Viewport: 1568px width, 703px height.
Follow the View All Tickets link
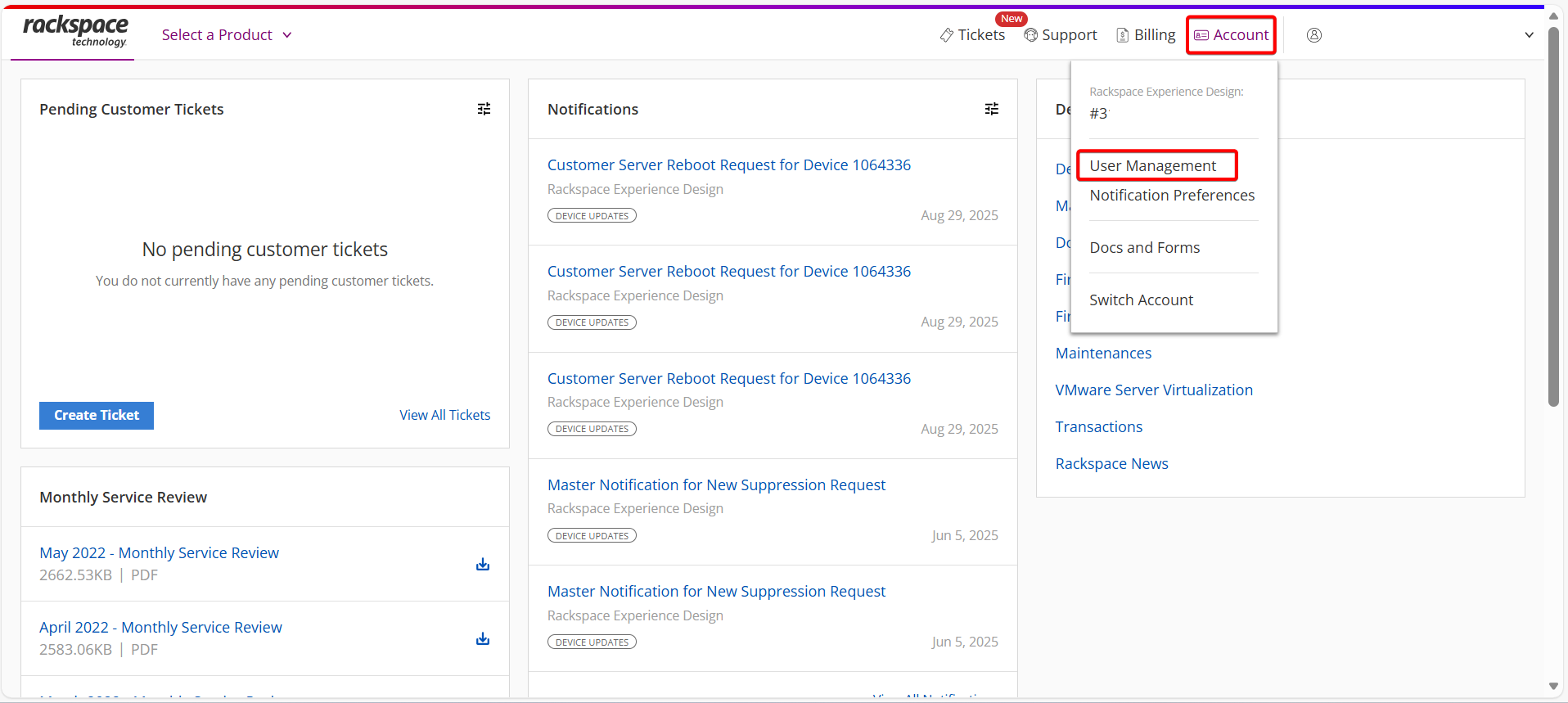445,415
